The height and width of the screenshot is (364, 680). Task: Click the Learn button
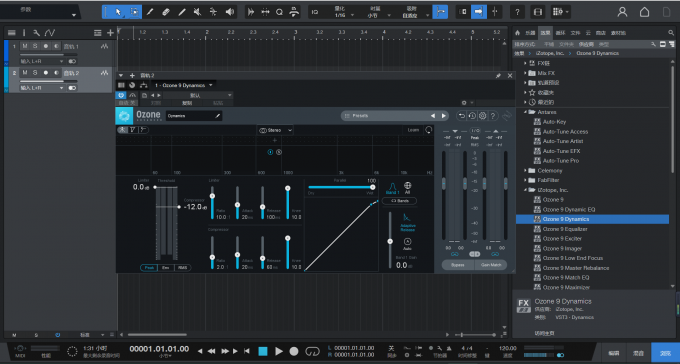click(x=413, y=130)
